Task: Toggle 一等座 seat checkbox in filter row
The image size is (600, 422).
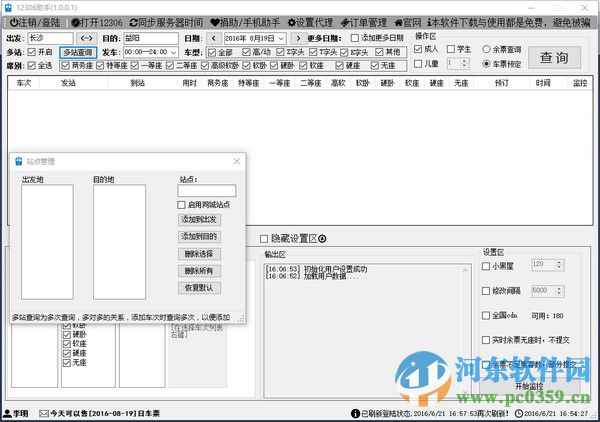Action: pos(135,65)
